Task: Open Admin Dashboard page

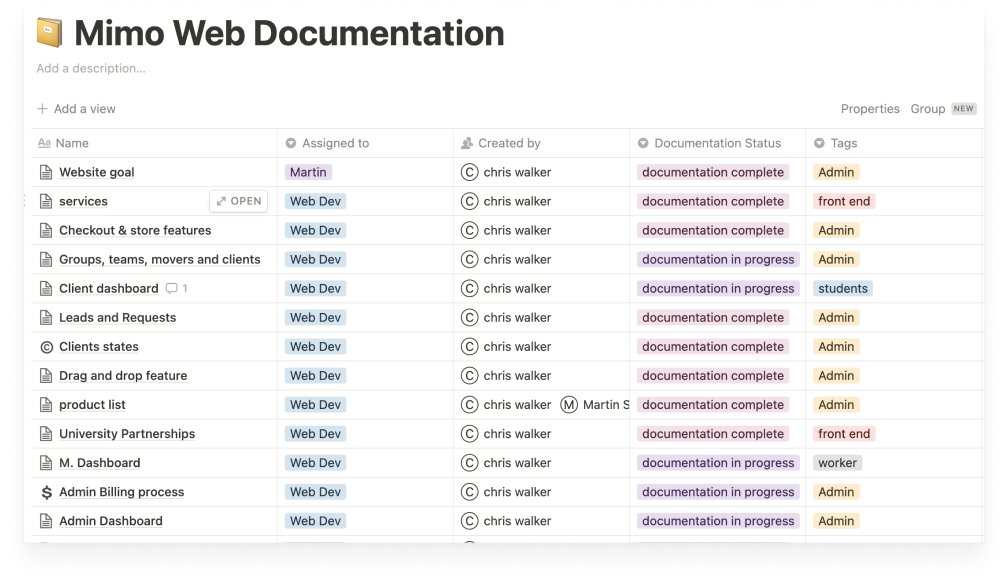Action: click(x=111, y=521)
